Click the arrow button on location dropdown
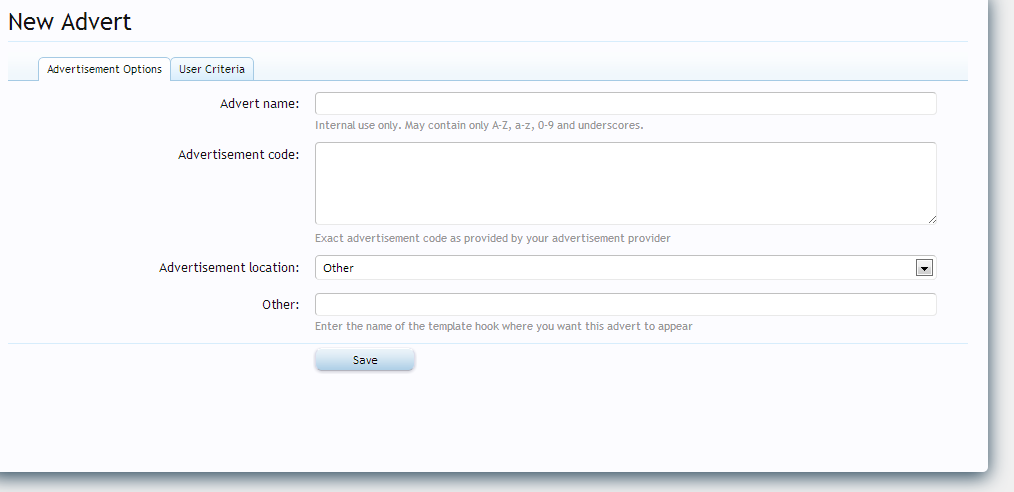Screen dimensions: 1014x492 (924, 268)
